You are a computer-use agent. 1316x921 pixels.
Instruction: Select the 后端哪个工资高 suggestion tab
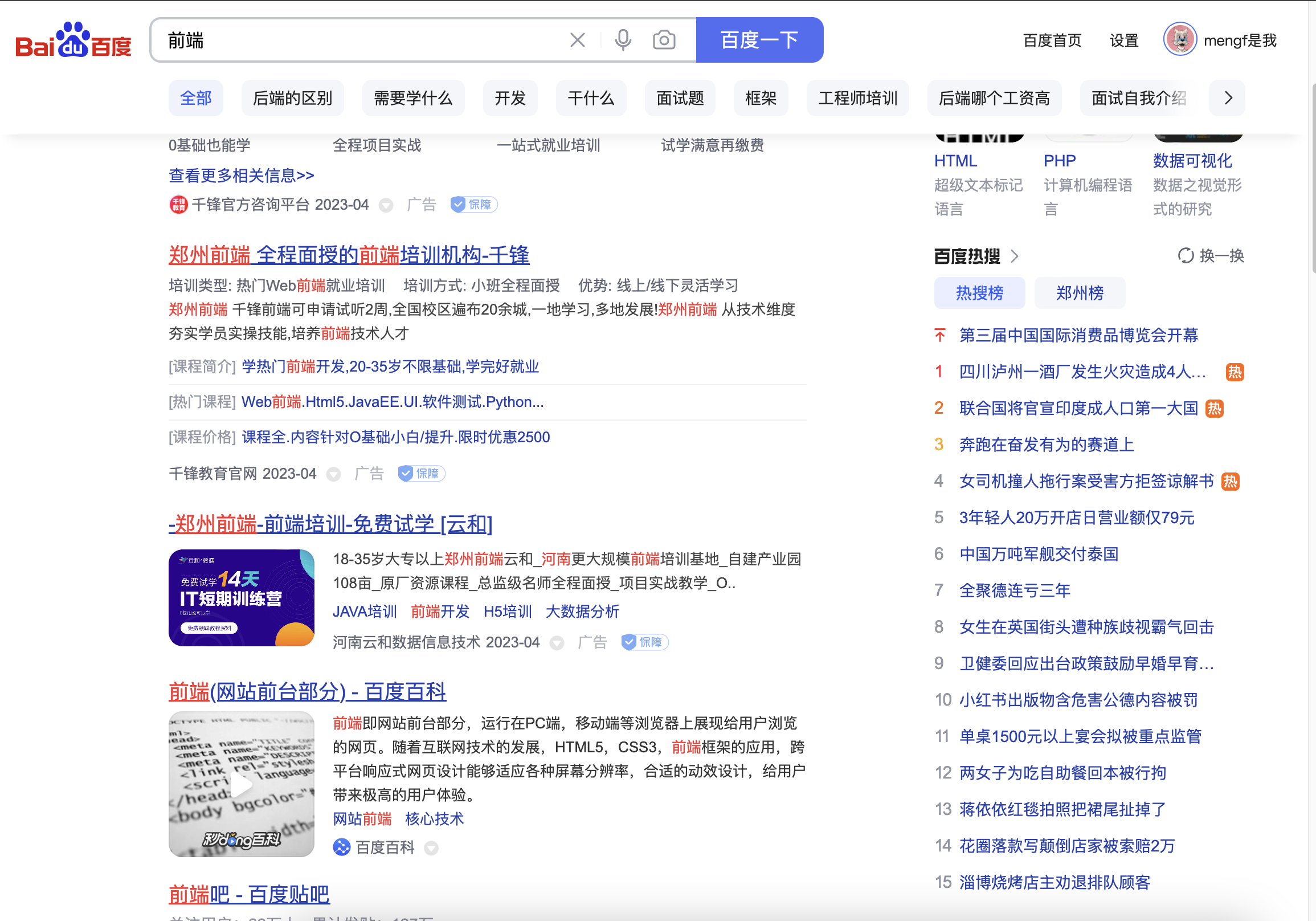[994, 98]
